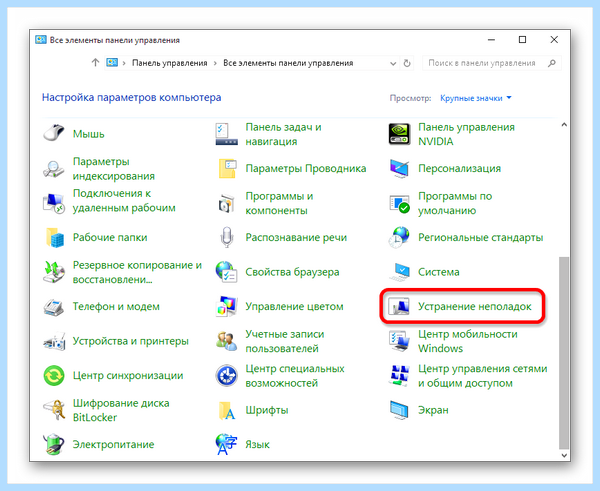
Task: Click the Up arrow navigation button
Action: pyautogui.click(x=95, y=62)
